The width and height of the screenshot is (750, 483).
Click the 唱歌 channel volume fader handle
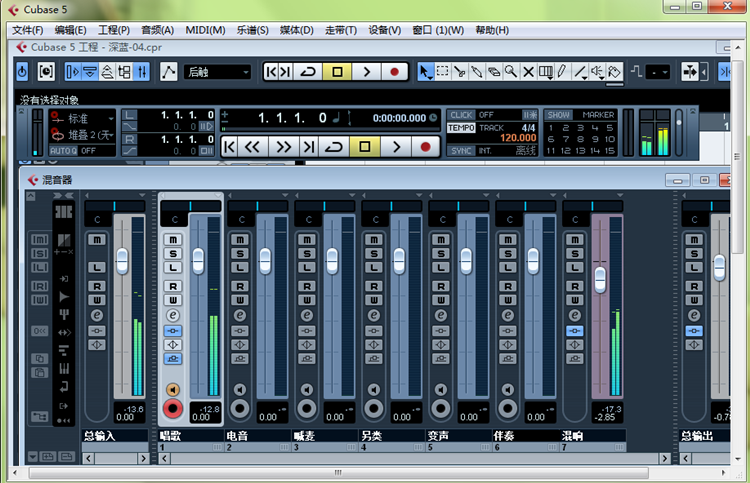click(198, 261)
